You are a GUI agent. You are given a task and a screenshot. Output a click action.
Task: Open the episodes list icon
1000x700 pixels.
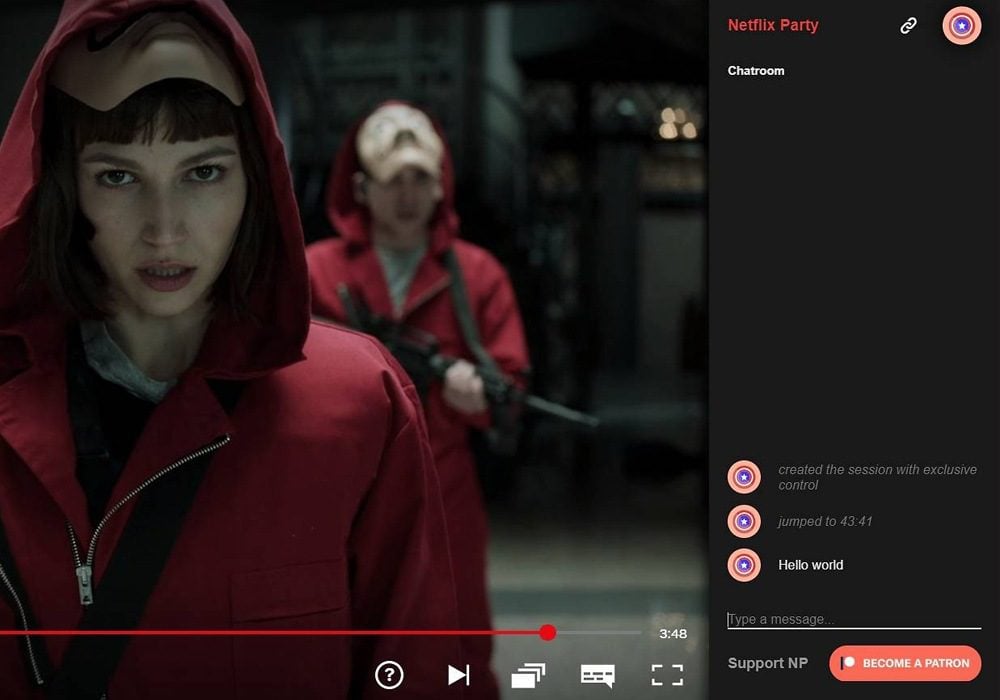tap(528, 675)
